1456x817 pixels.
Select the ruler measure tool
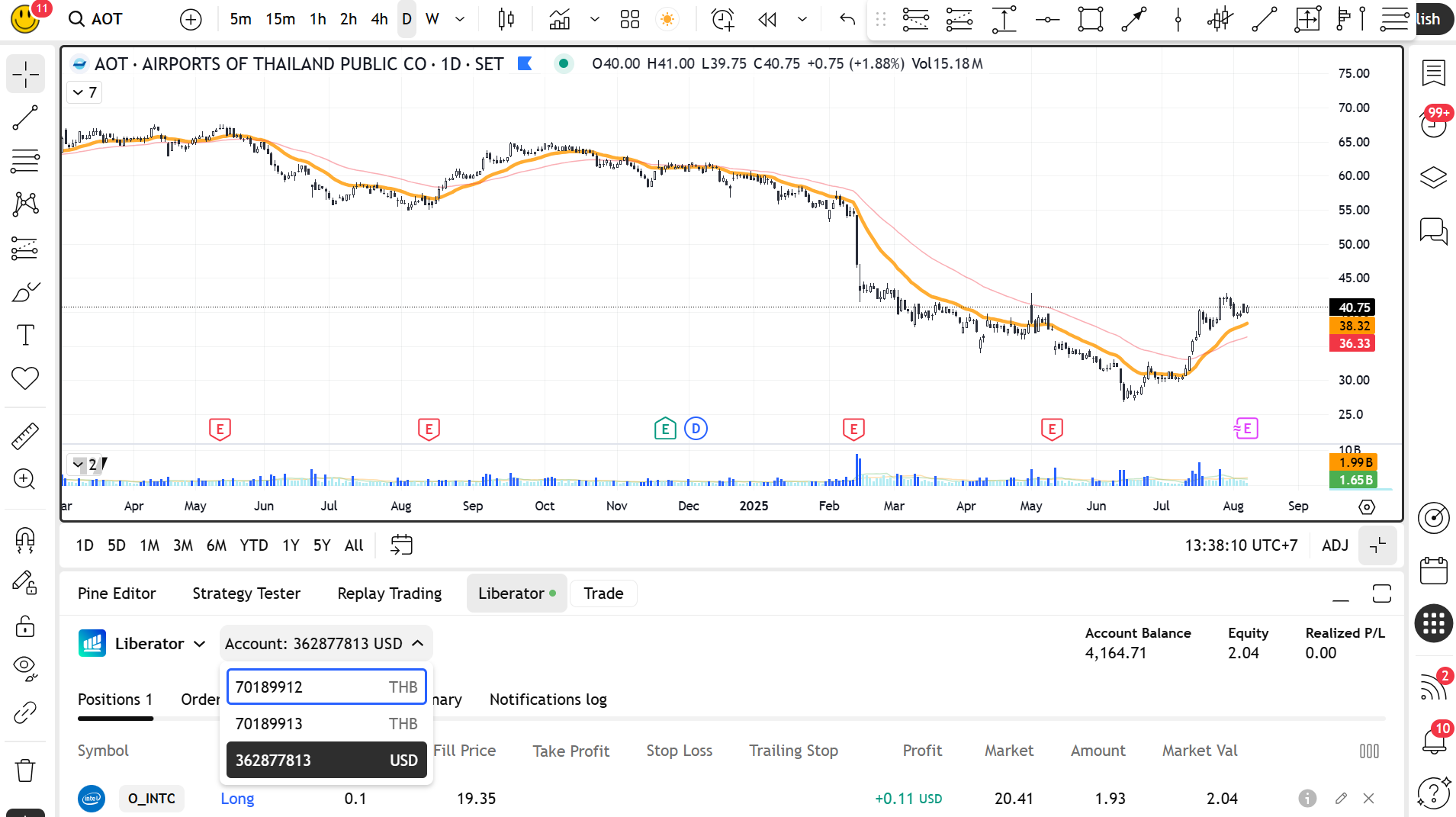[x=25, y=436]
